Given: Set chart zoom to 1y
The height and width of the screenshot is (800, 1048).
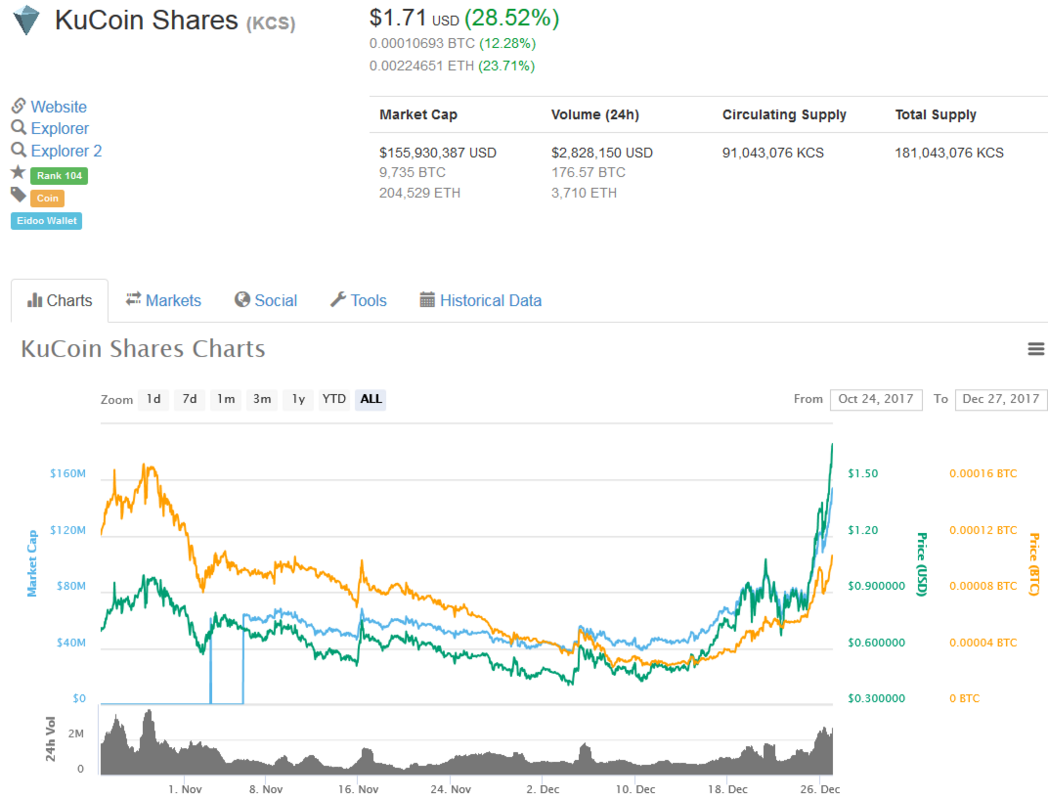Looking at the screenshot, I should [x=298, y=399].
